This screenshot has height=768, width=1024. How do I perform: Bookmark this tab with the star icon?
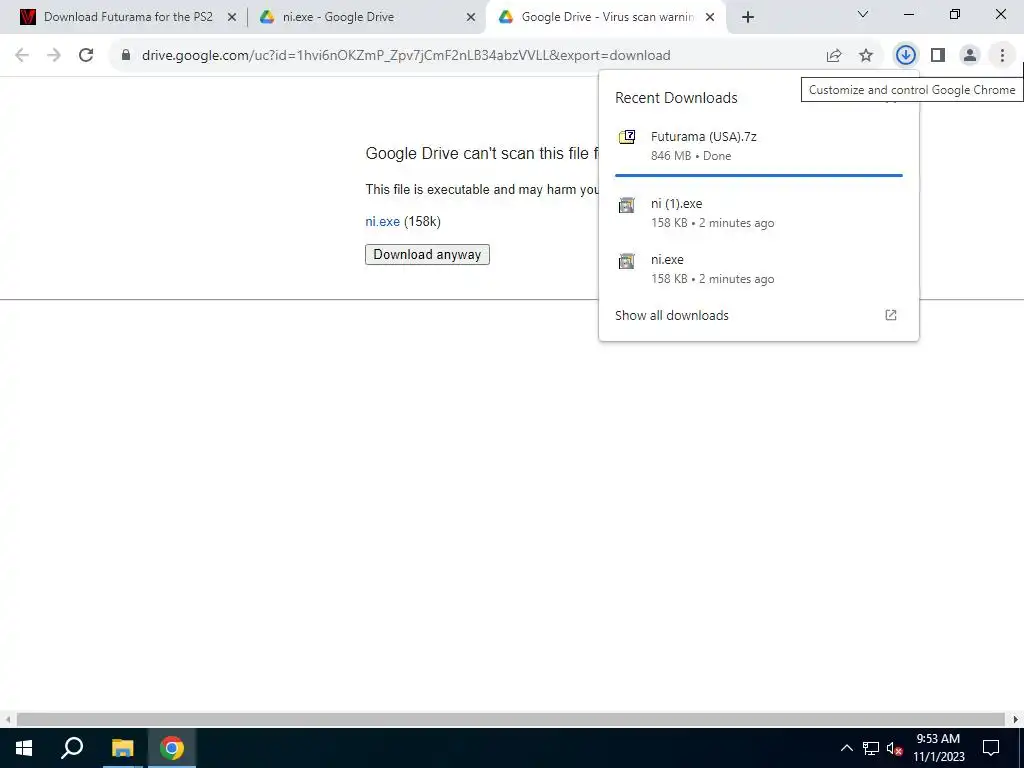[x=866, y=56]
